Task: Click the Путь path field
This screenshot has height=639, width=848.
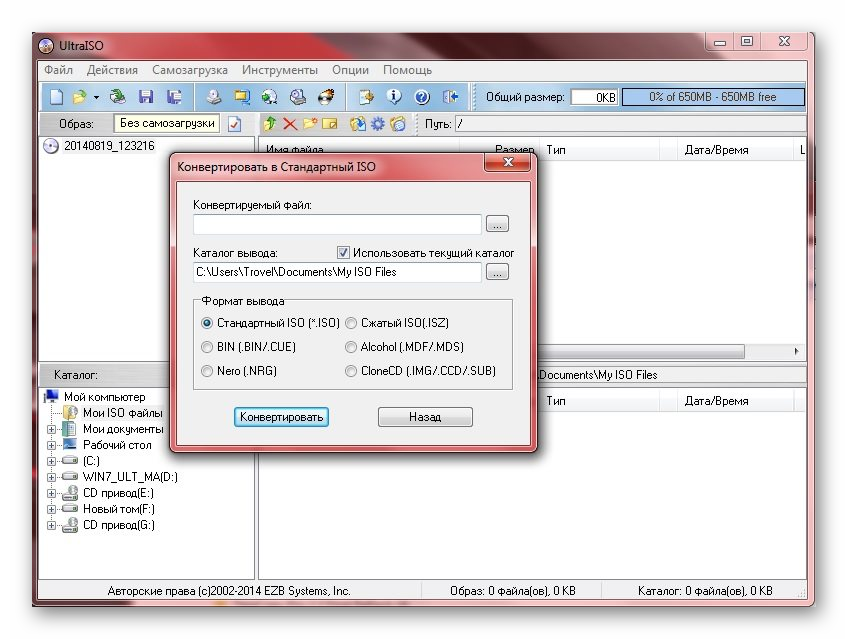Action: [x=631, y=124]
